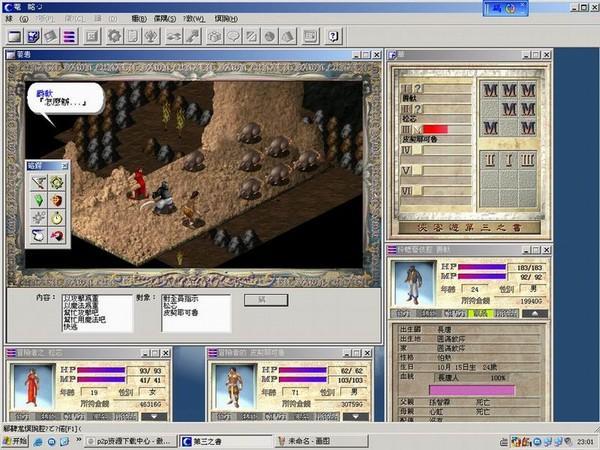Viewport: 600px width, 450px height.
Task: Click the HP bar of the 183/183 character
Action: click(482, 267)
